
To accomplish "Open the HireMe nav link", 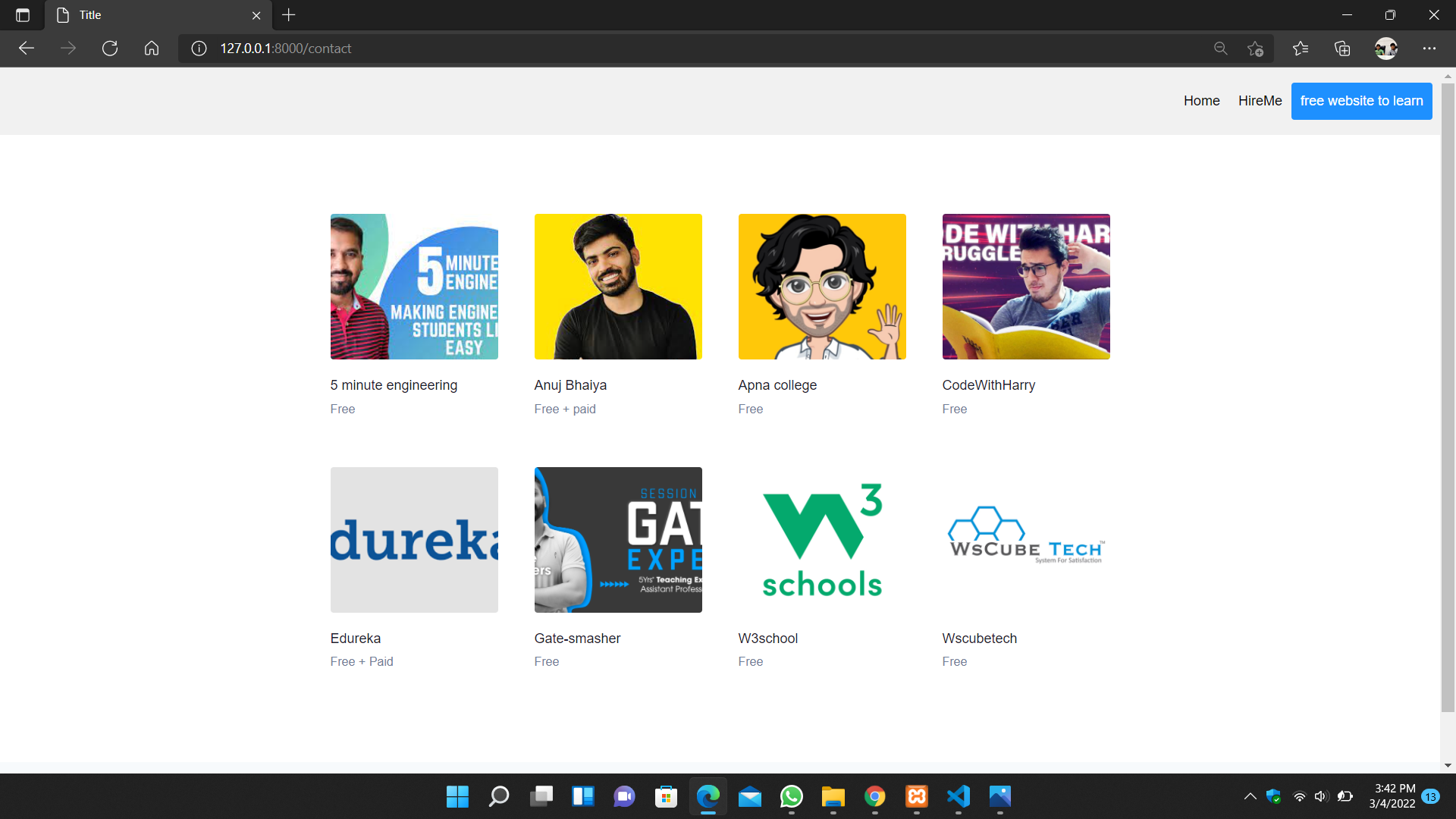I will point(1260,101).
